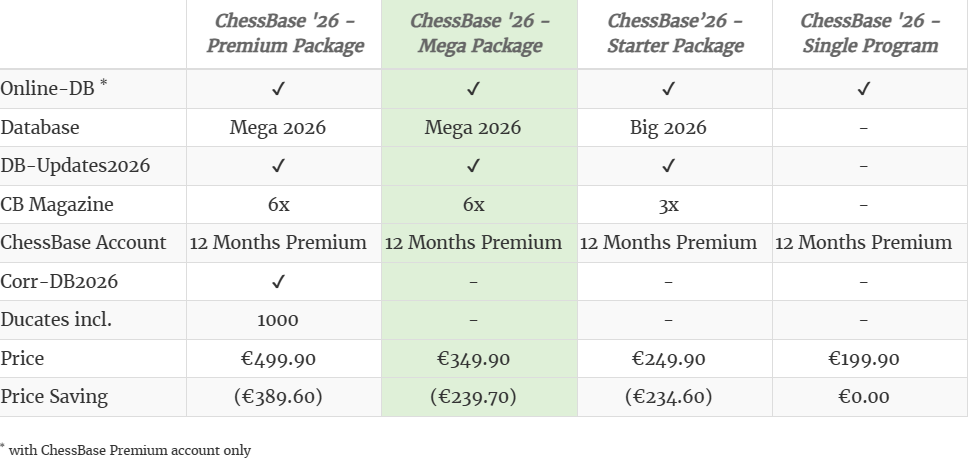This screenshot has height=470, width=968.
Task: Click the 1000 Ducates value for Premium
Action: pyautogui.click(x=278, y=321)
